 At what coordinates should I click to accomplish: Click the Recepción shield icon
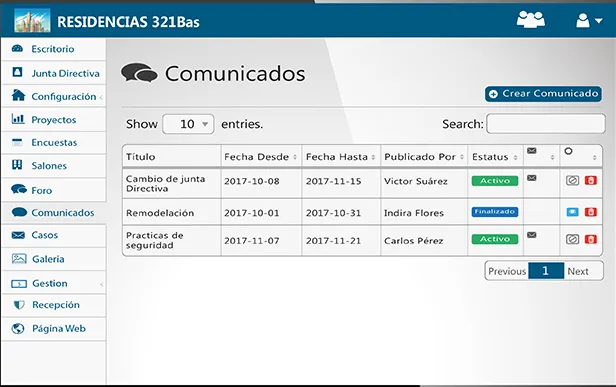(19, 305)
